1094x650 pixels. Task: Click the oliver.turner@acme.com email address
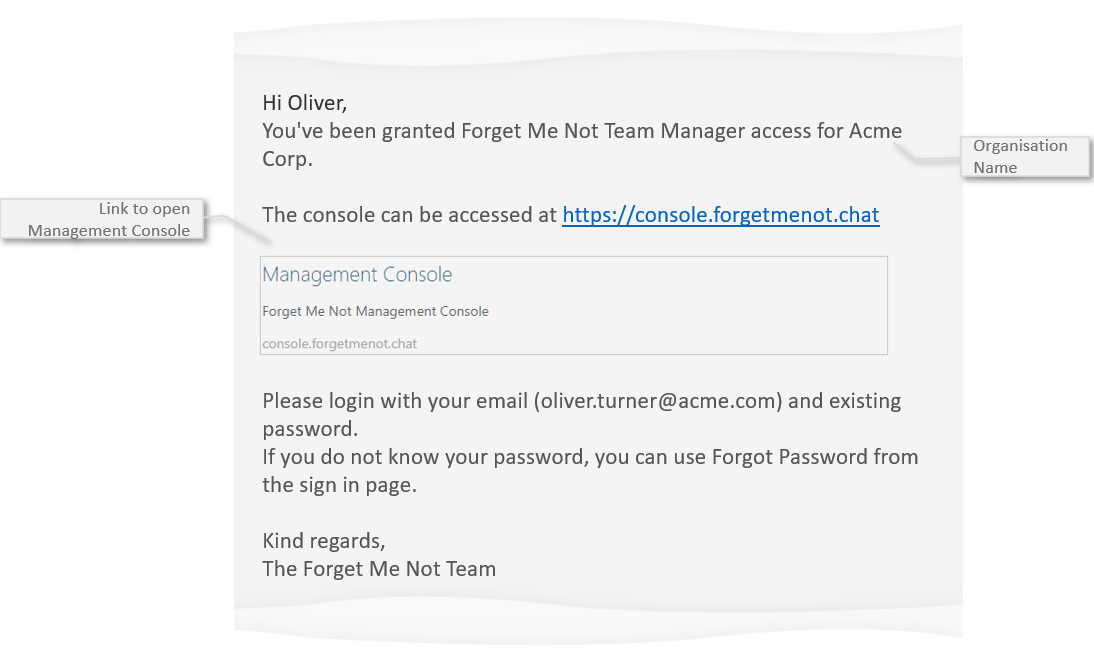point(659,401)
